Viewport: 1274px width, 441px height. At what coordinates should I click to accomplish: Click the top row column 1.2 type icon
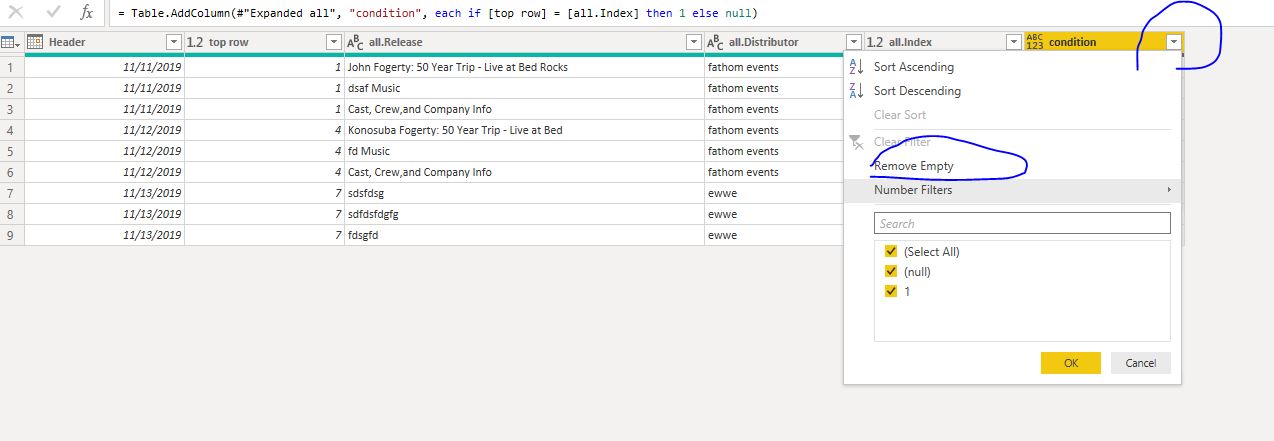pos(195,42)
